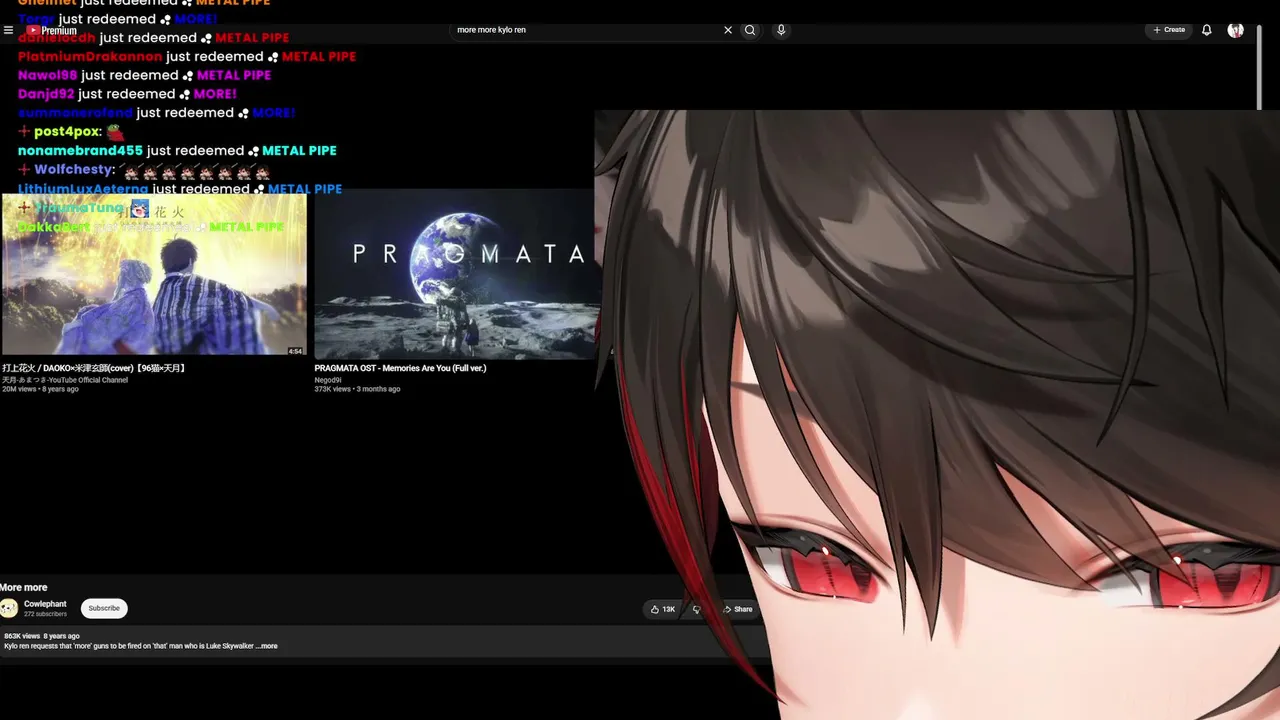Viewport: 1280px width, 720px height.
Task: Open the PRAGMATA video thumbnail
Action: pos(457,275)
